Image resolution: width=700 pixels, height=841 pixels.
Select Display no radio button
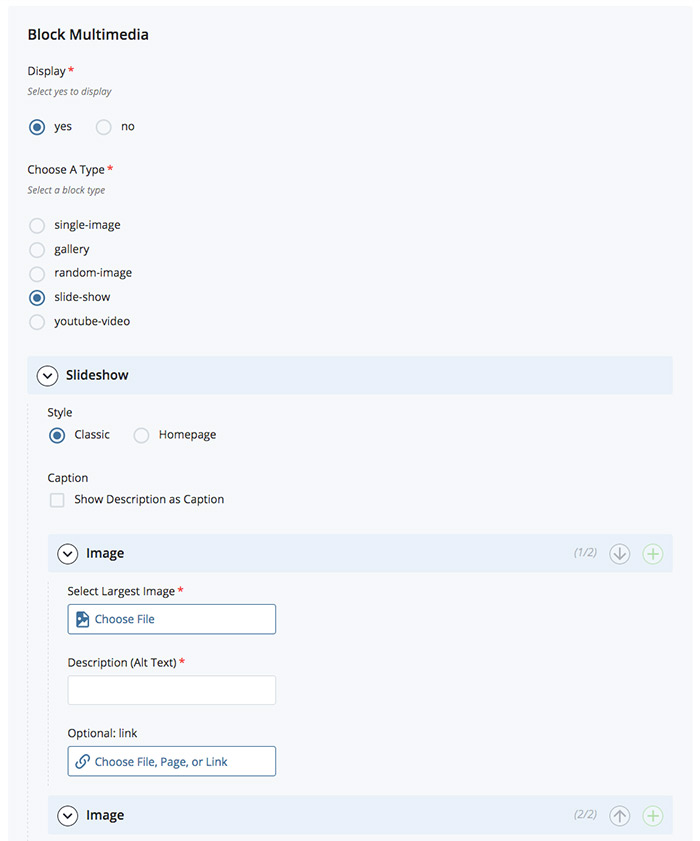tap(104, 127)
